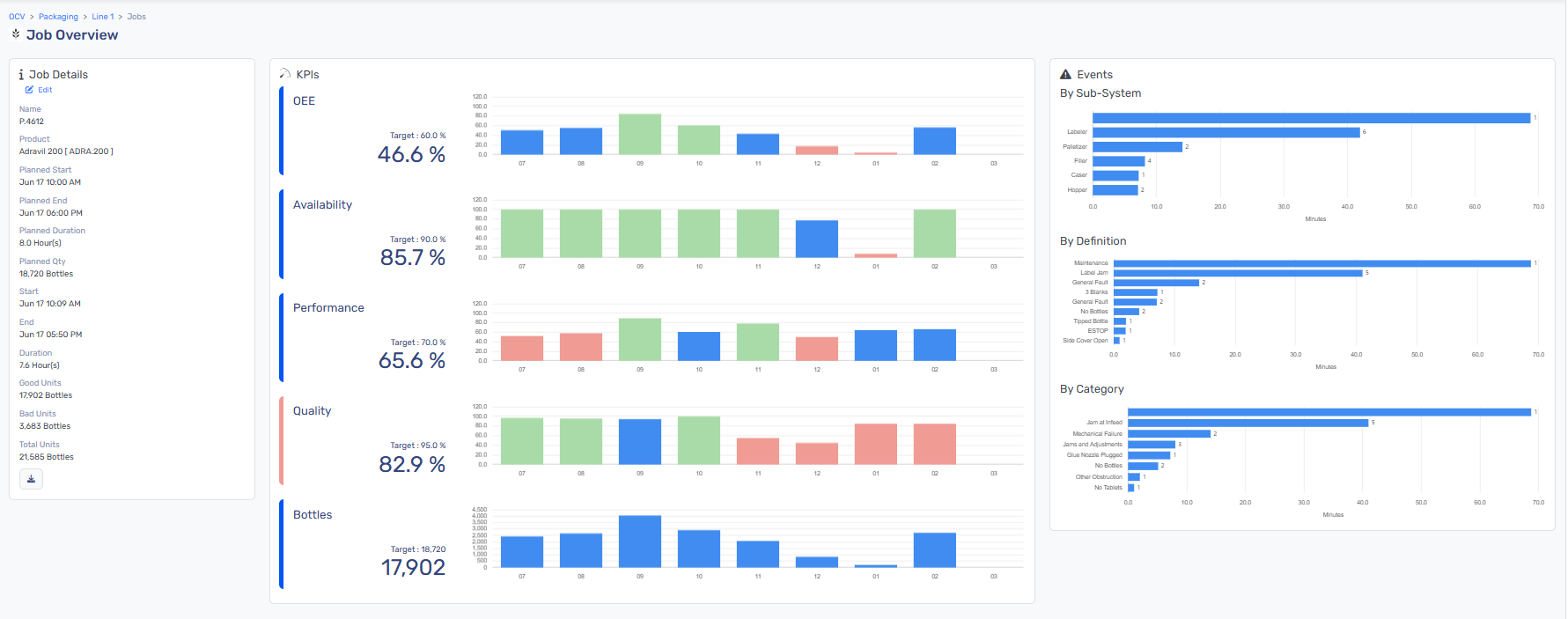Click the Quality bar for hour 01
Viewport: 1568px width, 619px height.
tap(876, 444)
